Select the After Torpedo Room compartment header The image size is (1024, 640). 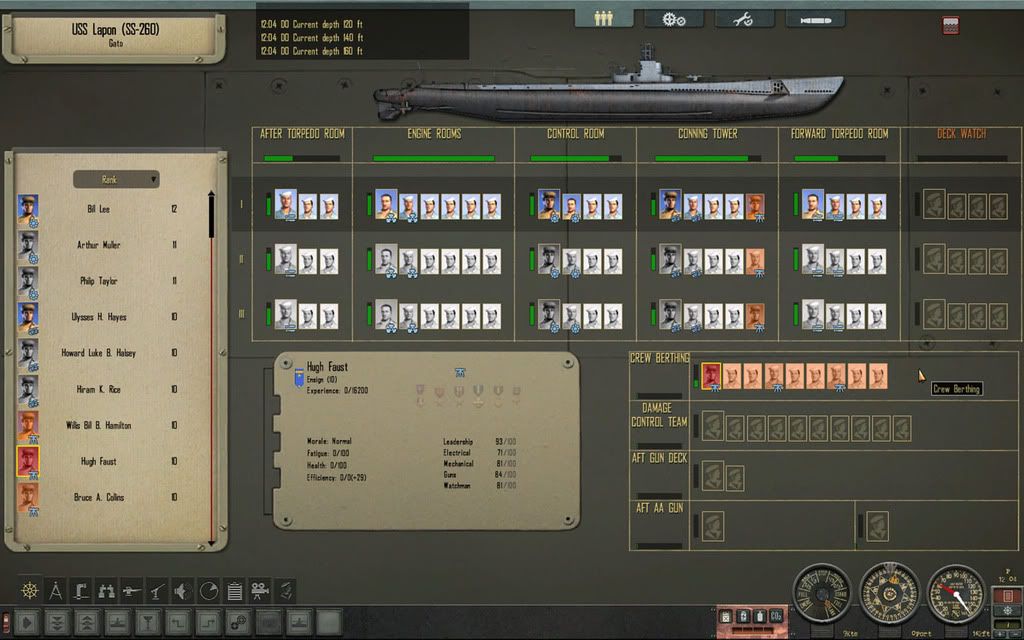pos(302,134)
